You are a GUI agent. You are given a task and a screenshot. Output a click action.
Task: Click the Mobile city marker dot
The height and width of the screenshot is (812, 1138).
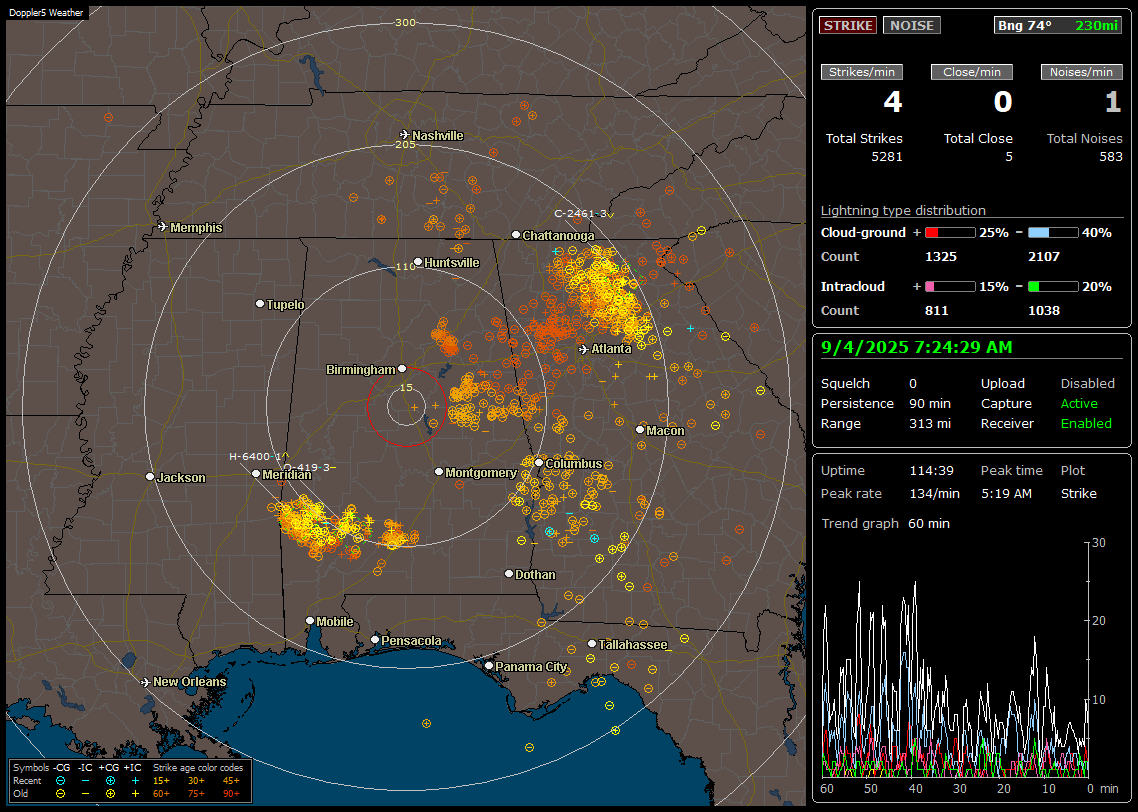point(310,620)
